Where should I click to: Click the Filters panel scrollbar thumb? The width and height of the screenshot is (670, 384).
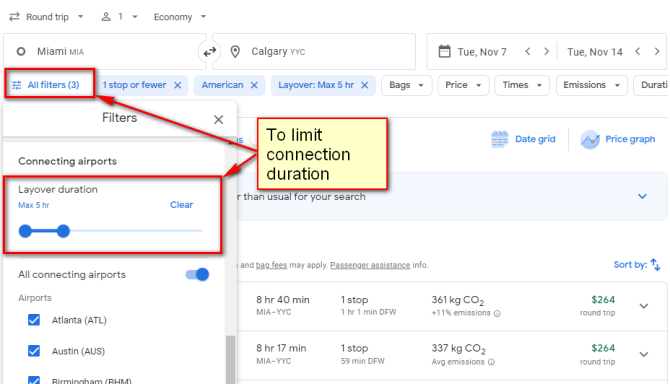[x=231, y=360]
